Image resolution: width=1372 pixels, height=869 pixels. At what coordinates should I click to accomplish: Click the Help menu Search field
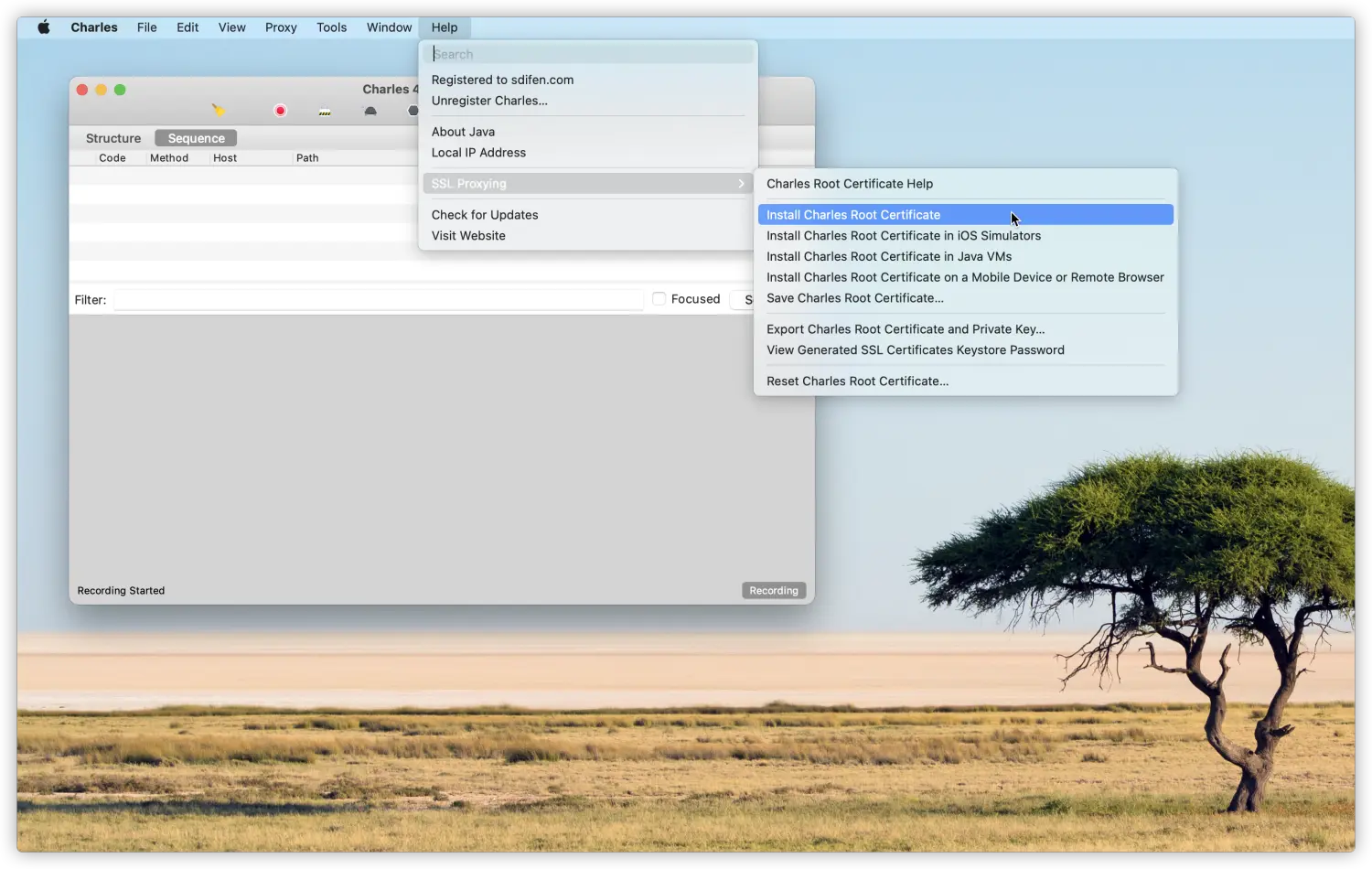(588, 55)
